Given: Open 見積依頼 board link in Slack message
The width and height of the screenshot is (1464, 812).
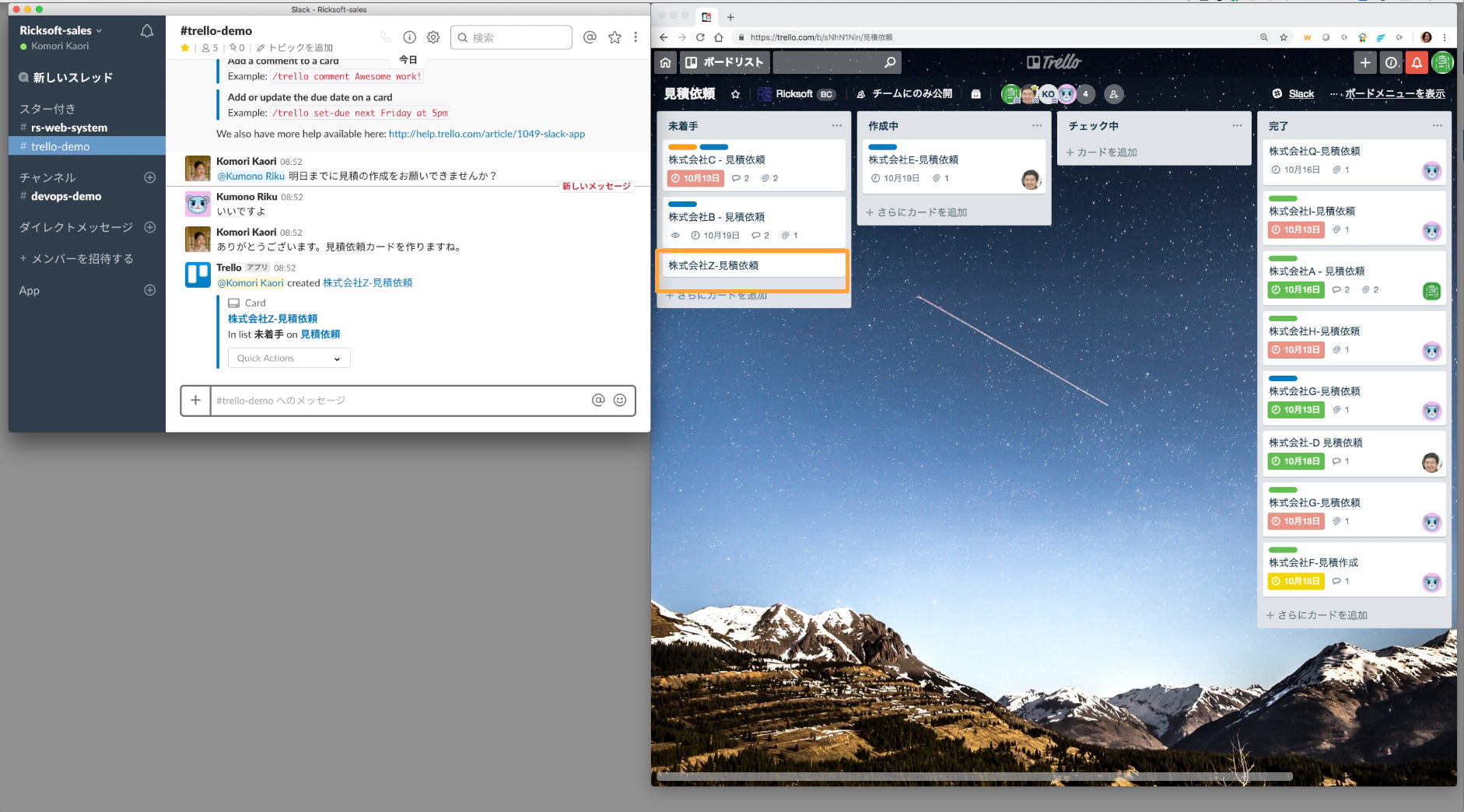Looking at the screenshot, I should [x=320, y=334].
